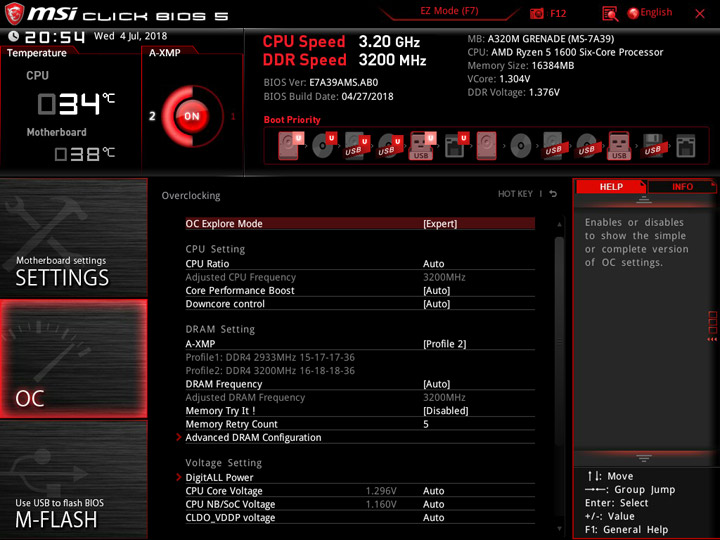Click the Profile2: DDR4 3200MHz text row

click(x=270, y=370)
